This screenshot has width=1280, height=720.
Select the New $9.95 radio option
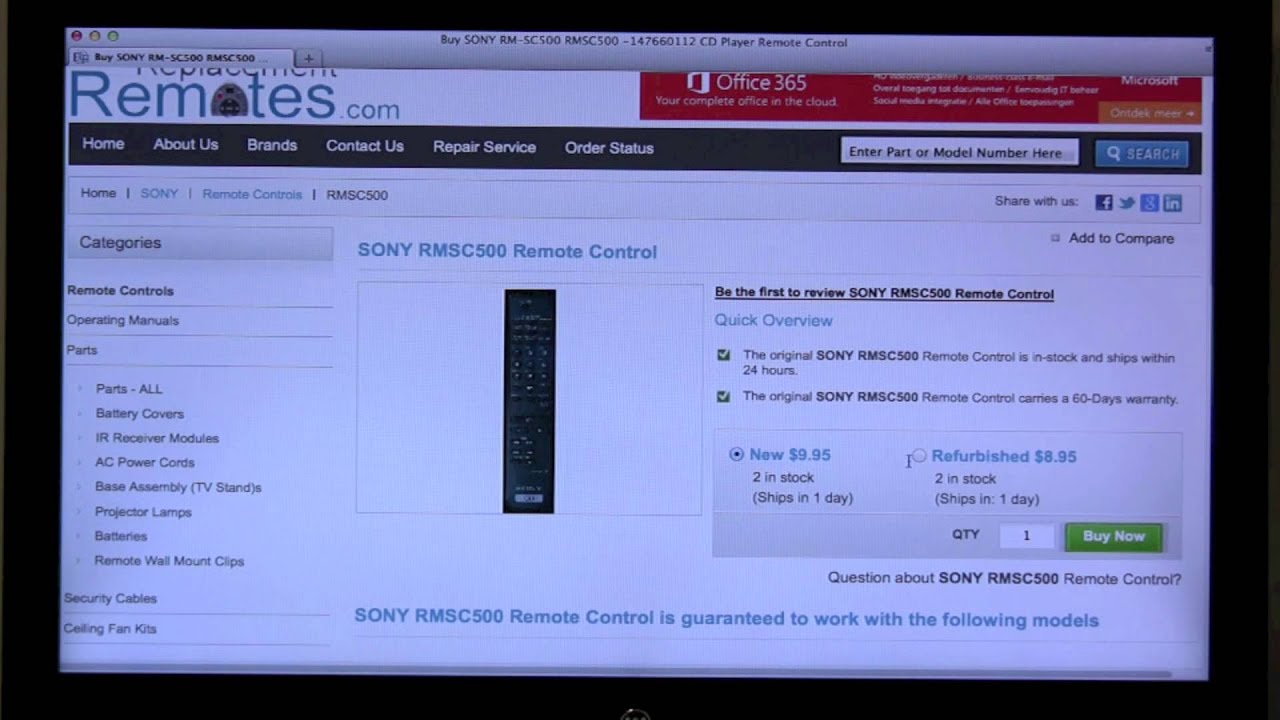click(737, 454)
